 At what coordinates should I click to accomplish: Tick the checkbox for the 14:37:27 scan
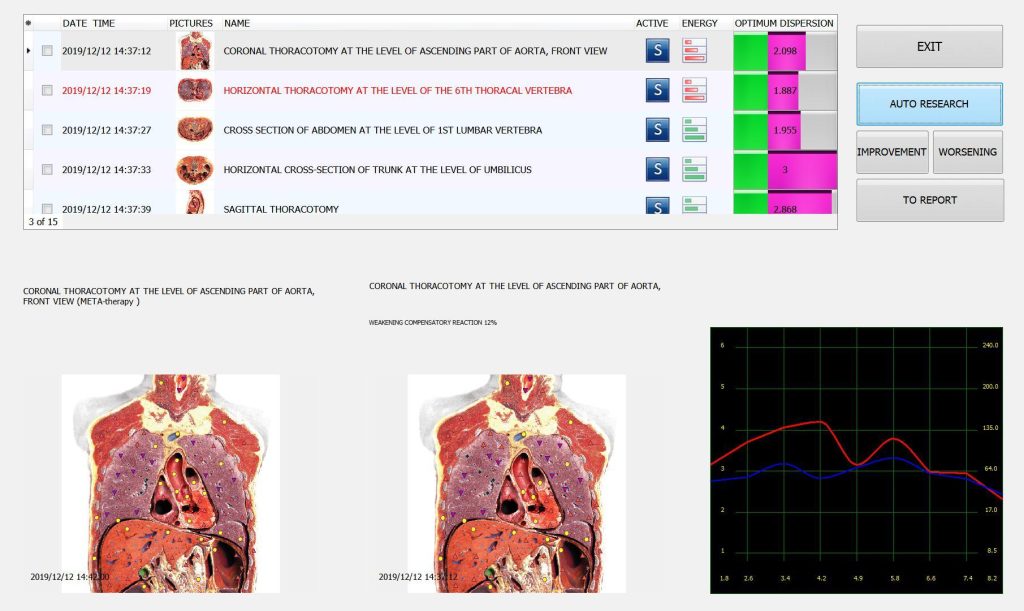(47, 130)
